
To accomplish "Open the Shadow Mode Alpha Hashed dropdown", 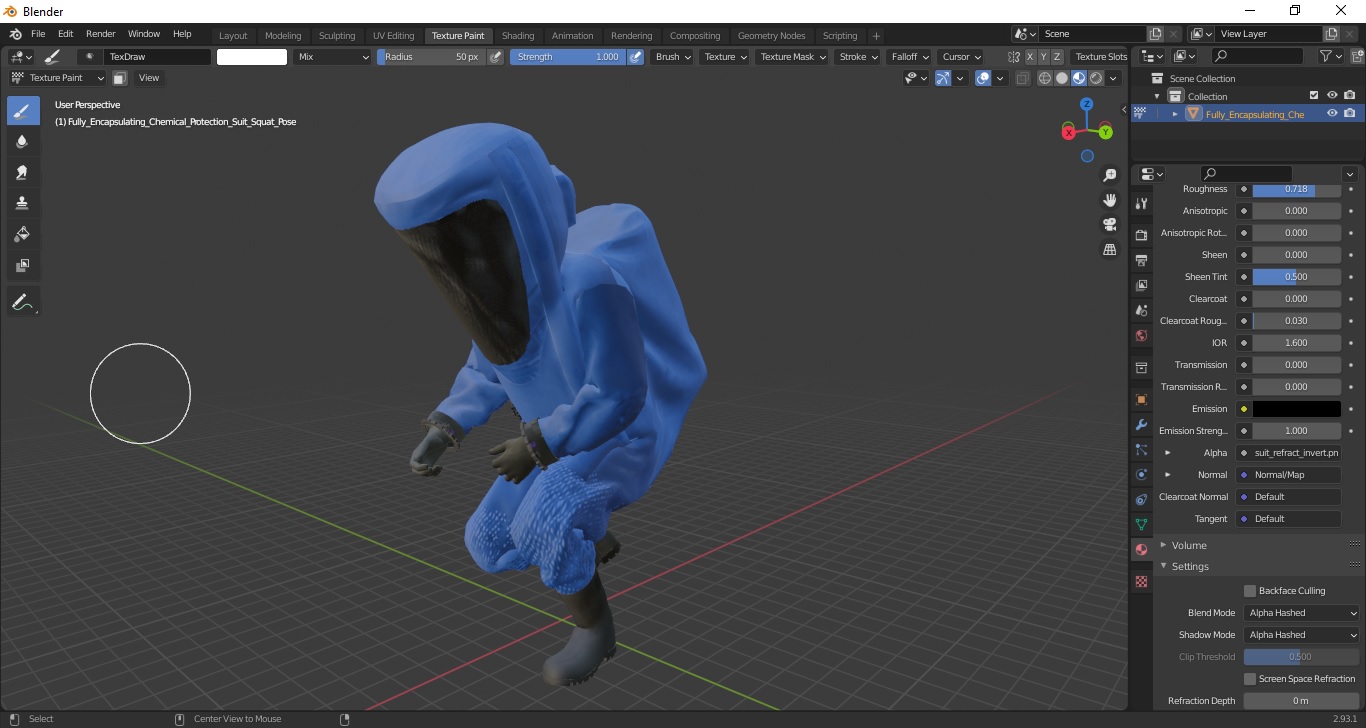I will [1303, 635].
